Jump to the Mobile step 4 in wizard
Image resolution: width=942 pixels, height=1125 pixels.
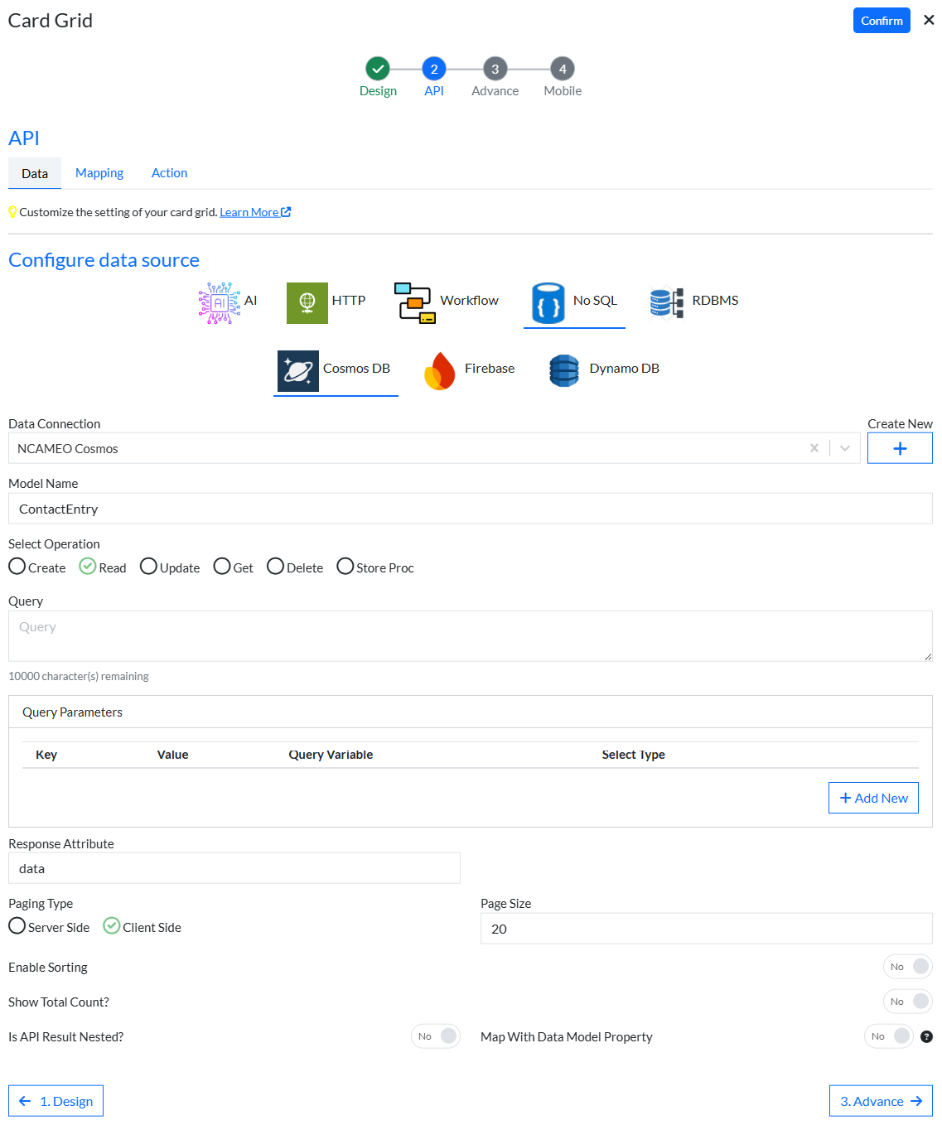pyautogui.click(x=563, y=69)
